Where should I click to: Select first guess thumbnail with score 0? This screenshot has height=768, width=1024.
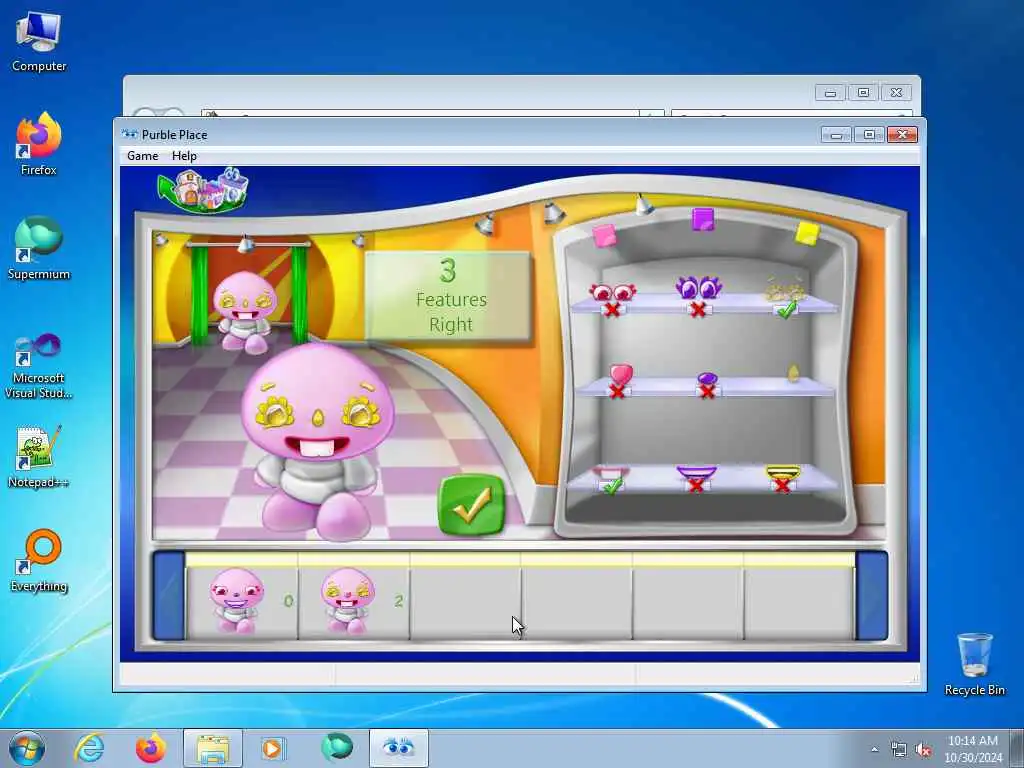242,602
